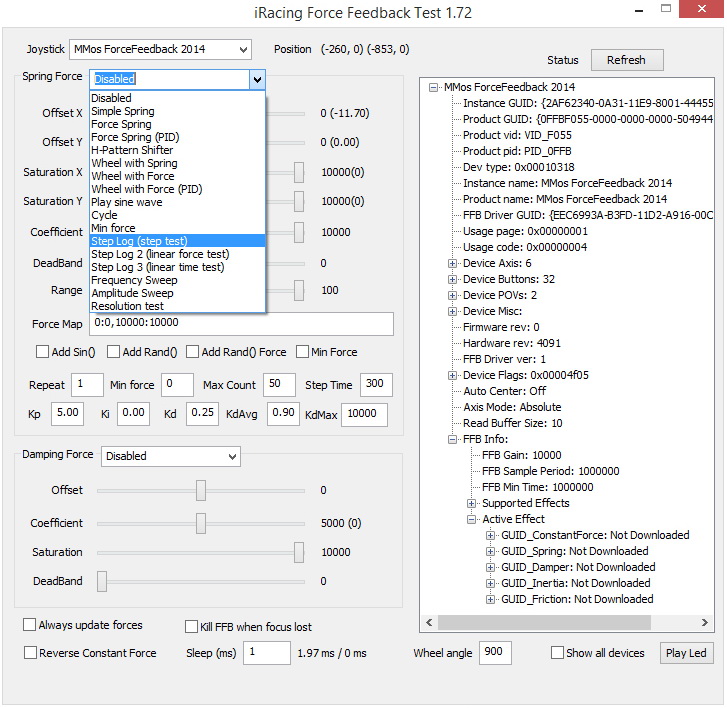Expand the GUID_ConstantForce effect entry

point(490,535)
